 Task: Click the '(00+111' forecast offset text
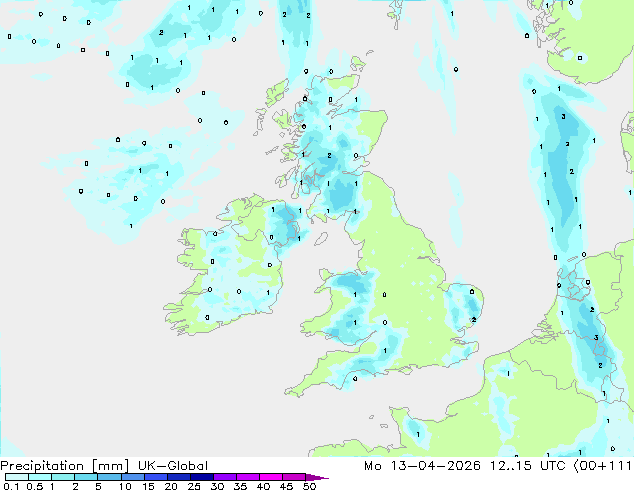pos(602,466)
